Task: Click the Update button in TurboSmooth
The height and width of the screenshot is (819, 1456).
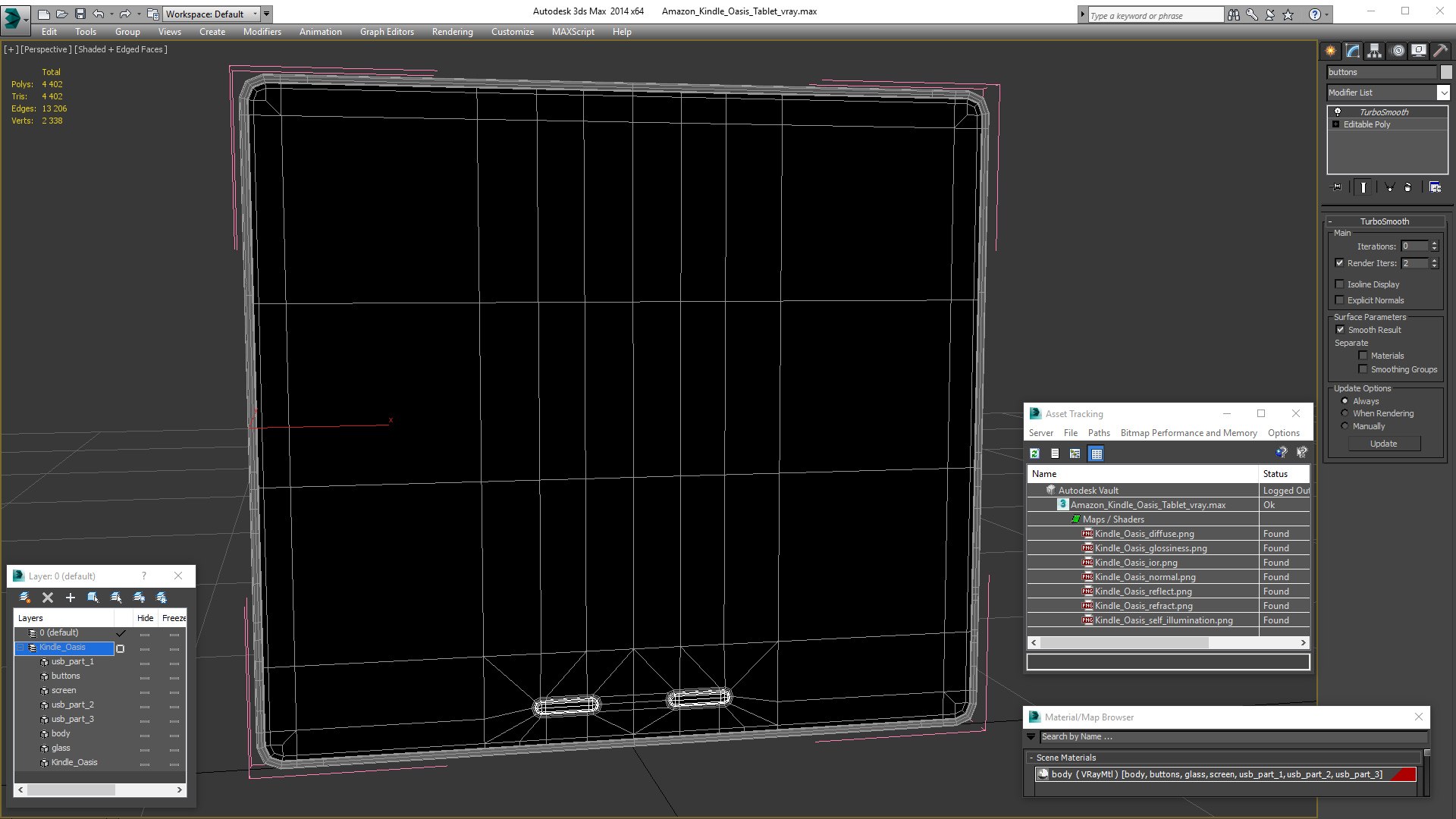Action: (1383, 444)
